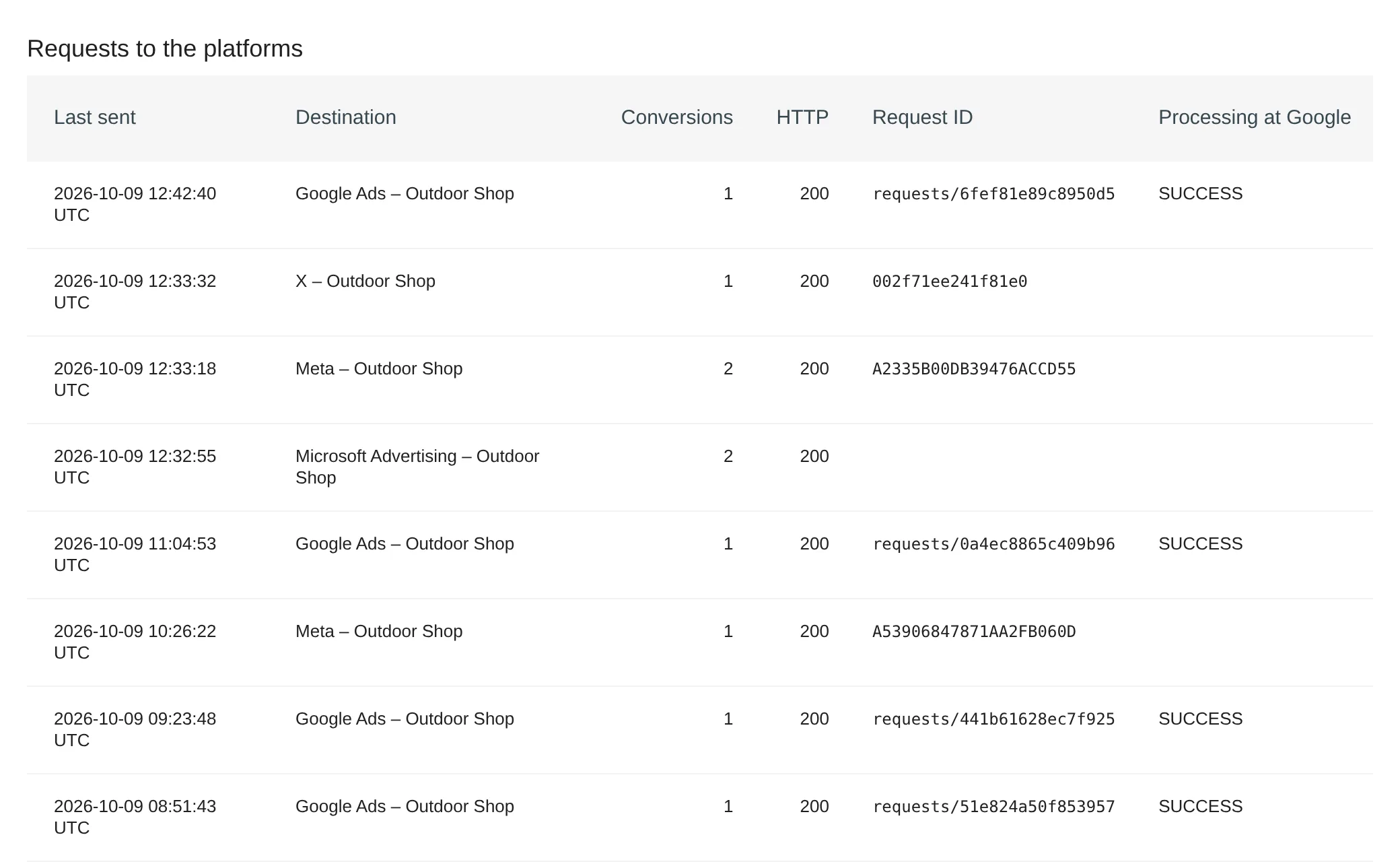Select request ID A2335B00DB39476ACCD55
This screenshot has height=866, width=1400.
974,369
